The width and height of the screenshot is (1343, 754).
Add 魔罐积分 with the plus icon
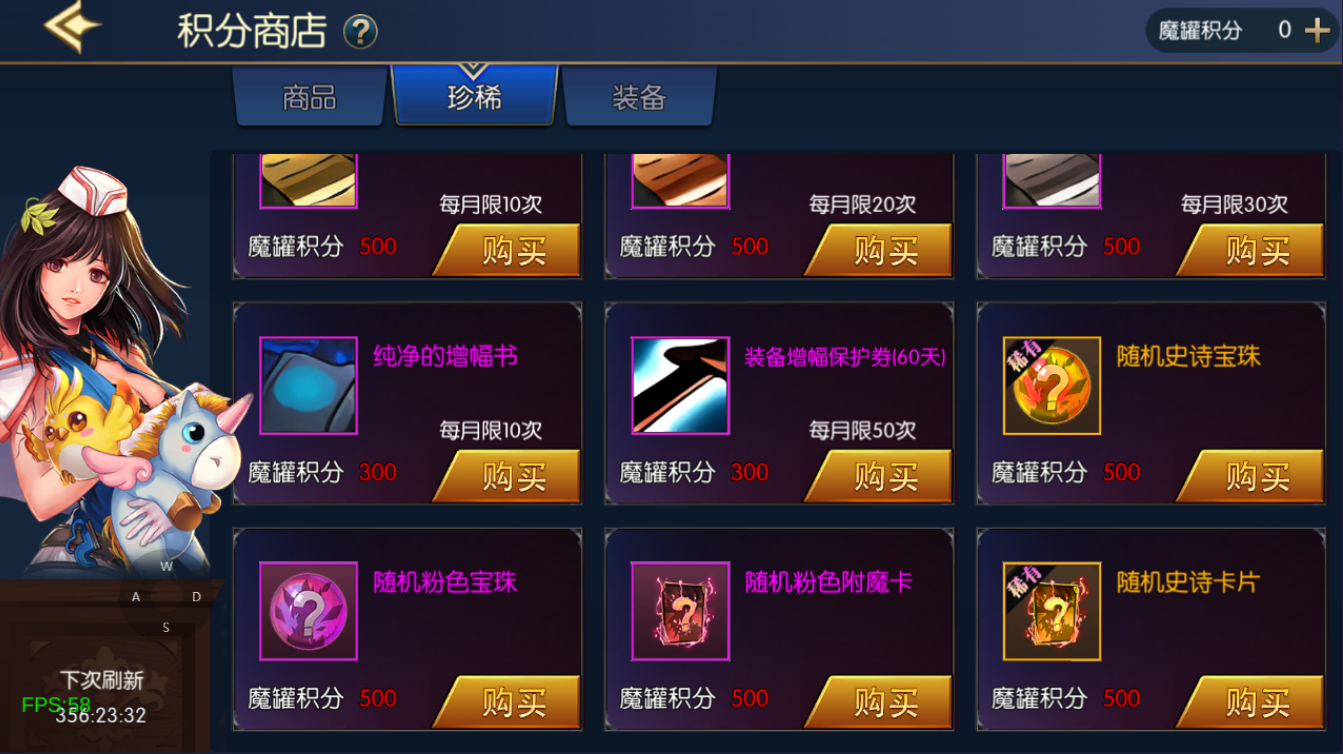pos(1317,30)
